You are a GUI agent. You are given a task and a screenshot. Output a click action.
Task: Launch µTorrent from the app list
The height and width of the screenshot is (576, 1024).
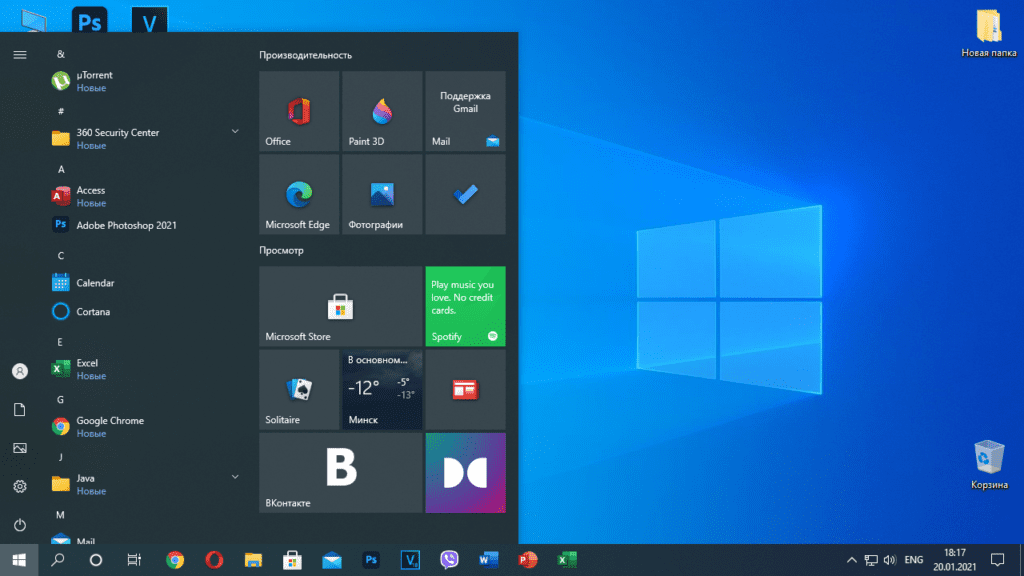point(147,81)
